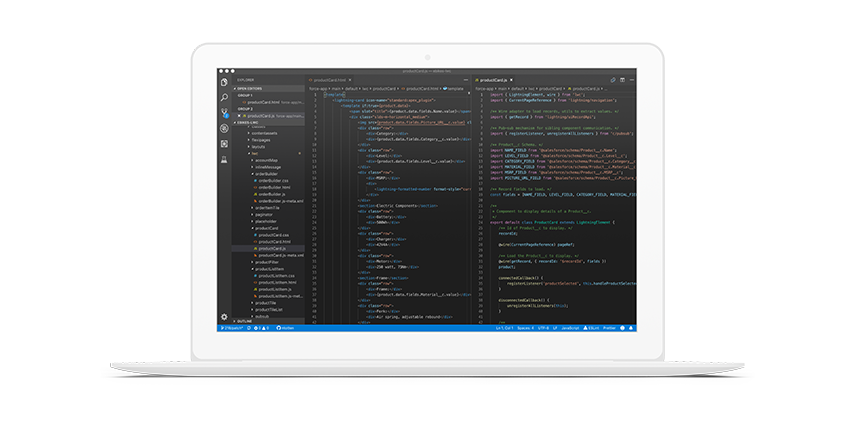
Task: Click the Git branch status bar item
Action: pos(231,328)
